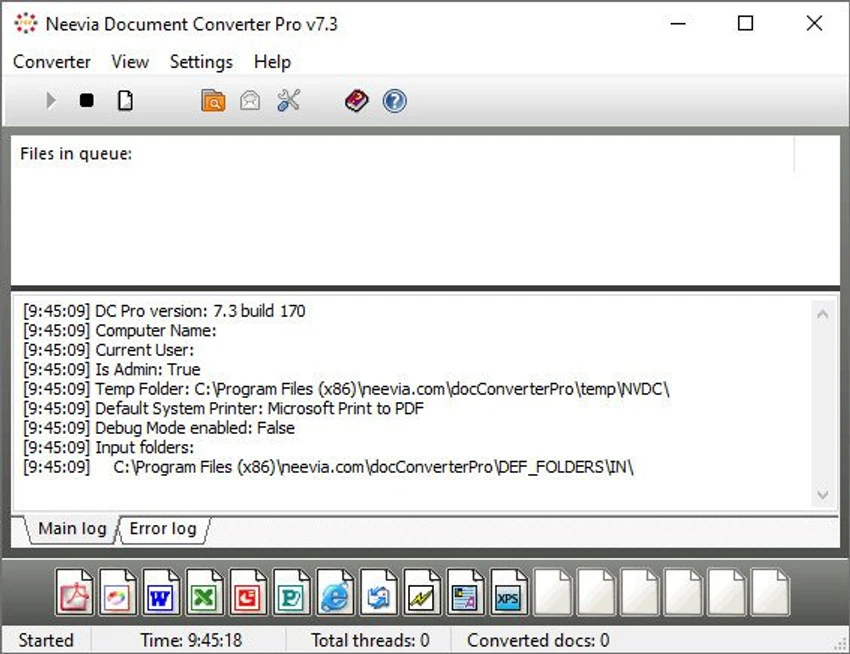The height and width of the screenshot is (654, 850).
Task: Open the wrench and screwdriver tools icon
Action: 288,100
